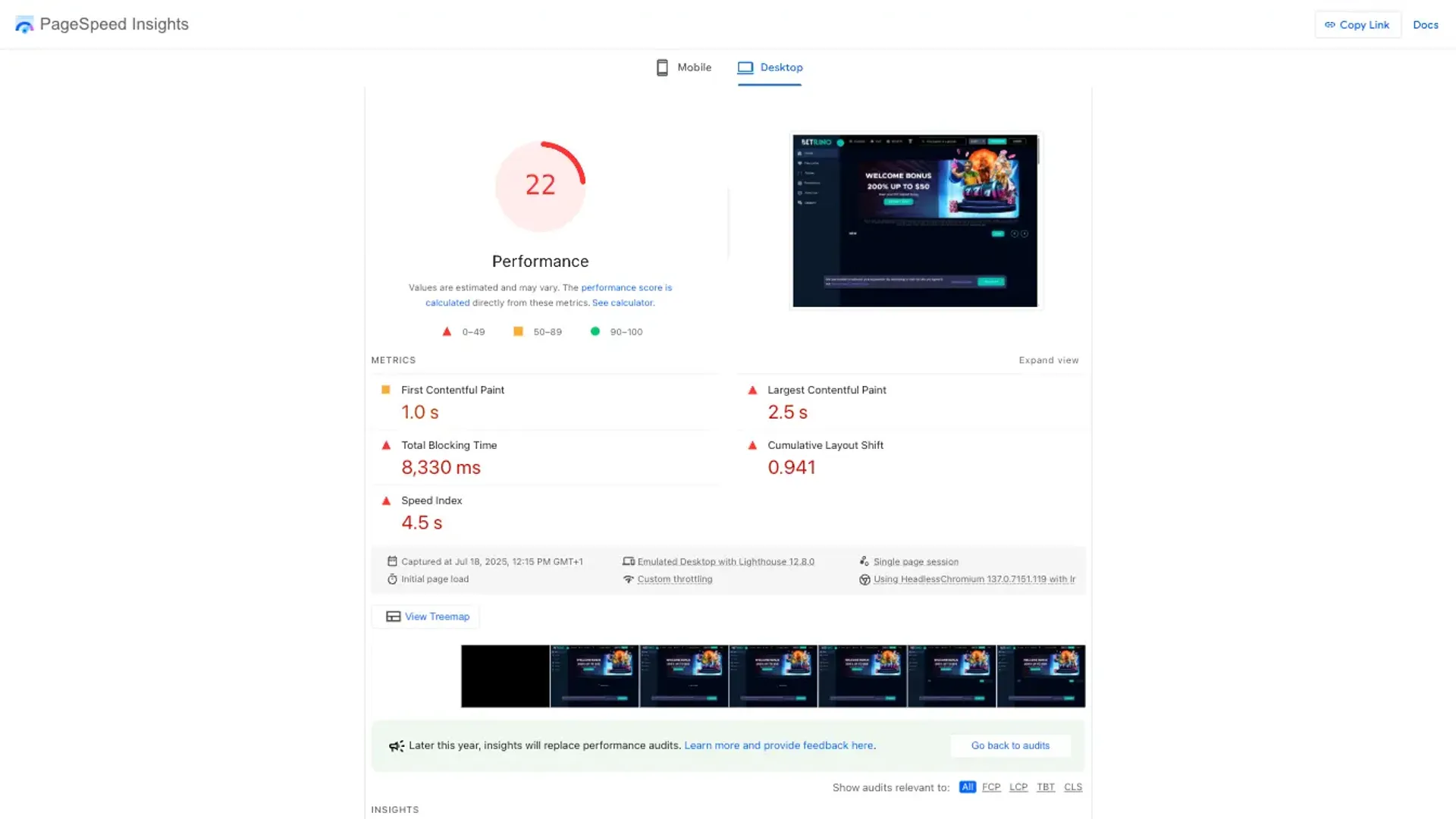Select the Desktop tab
Image resolution: width=1456 pixels, height=819 pixels.
(x=770, y=67)
